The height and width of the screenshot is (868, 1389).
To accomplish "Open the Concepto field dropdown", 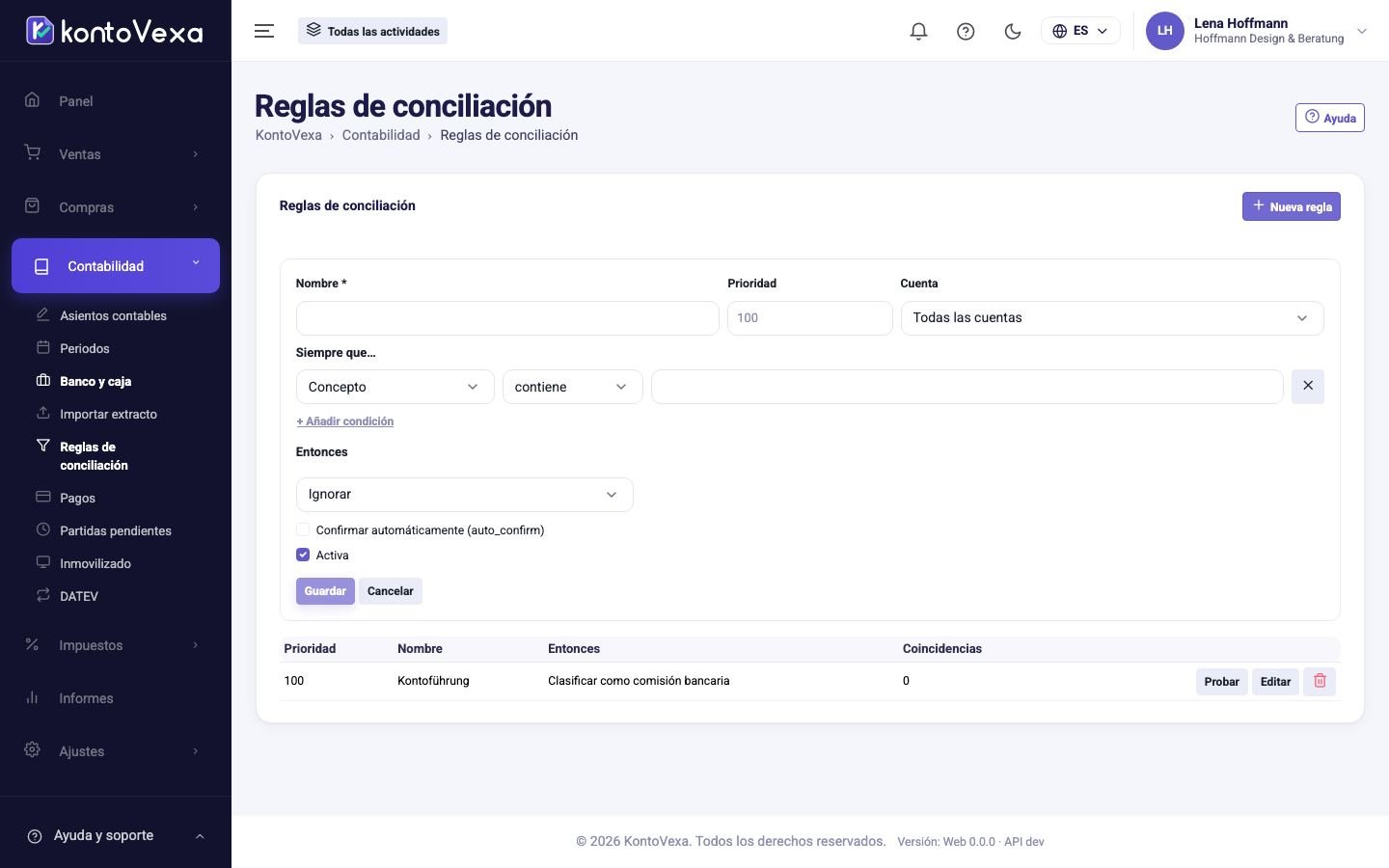I will tap(395, 387).
